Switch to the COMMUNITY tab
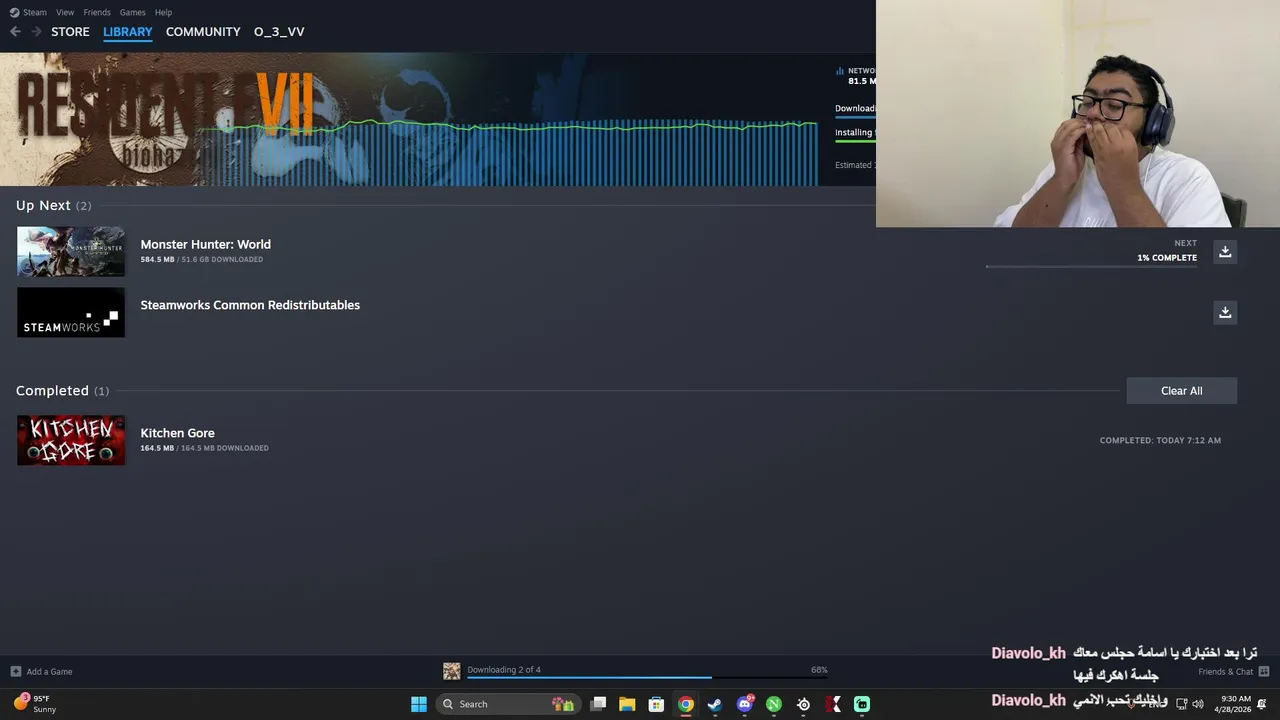The height and width of the screenshot is (720, 1280). [203, 32]
